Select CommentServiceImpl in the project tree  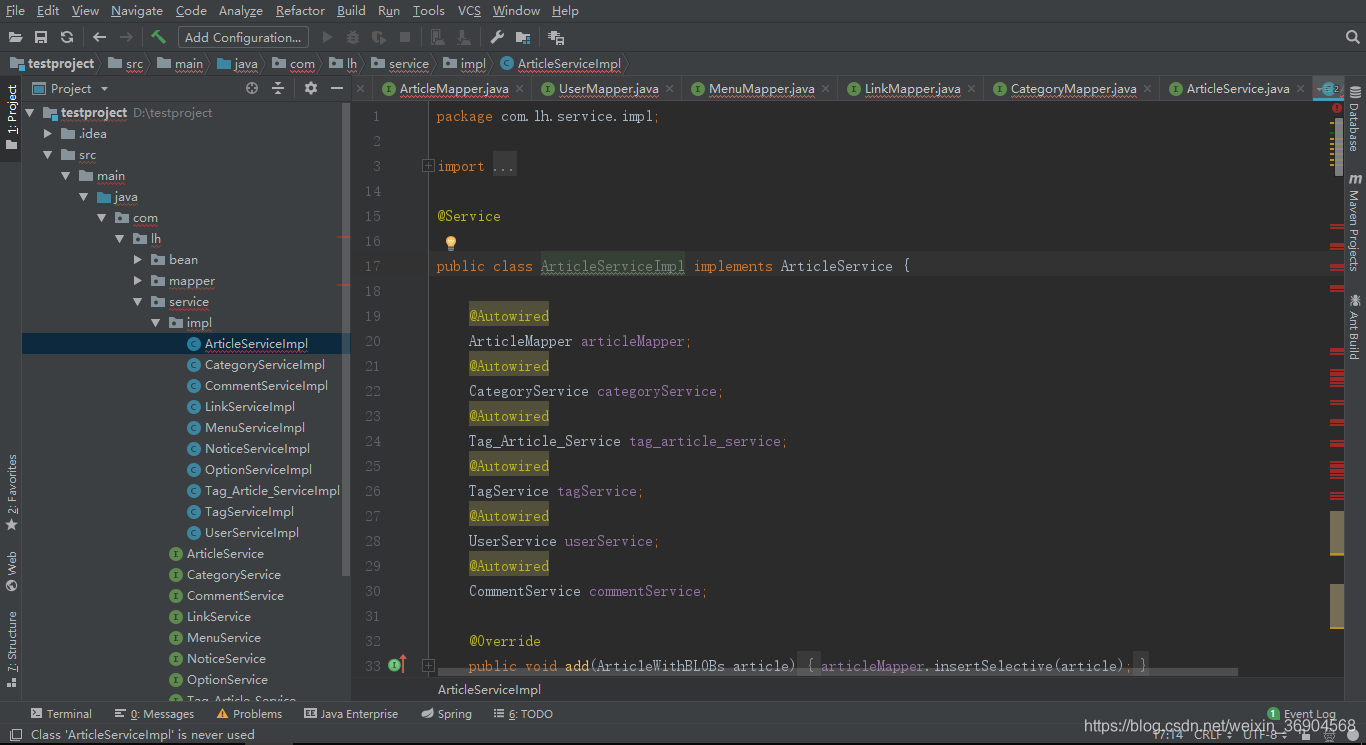point(266,386)
